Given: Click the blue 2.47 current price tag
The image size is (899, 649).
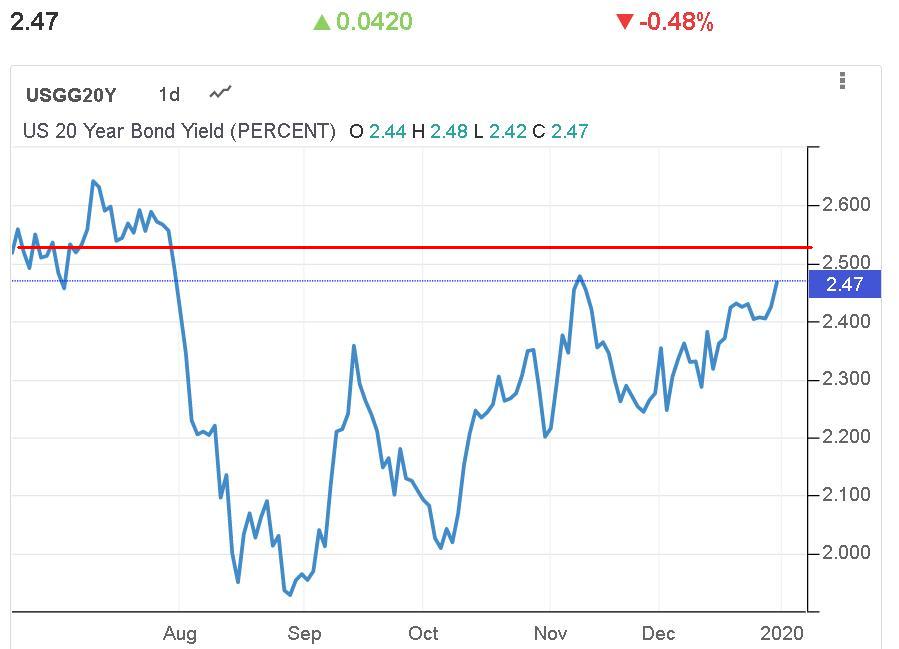Looking at the screenshot, I should pyautogui.click(x=845, y=284).
